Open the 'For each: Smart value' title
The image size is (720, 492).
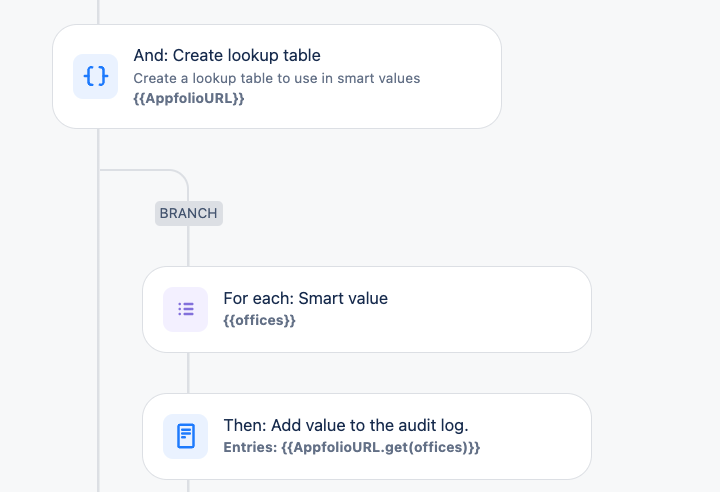305,299
